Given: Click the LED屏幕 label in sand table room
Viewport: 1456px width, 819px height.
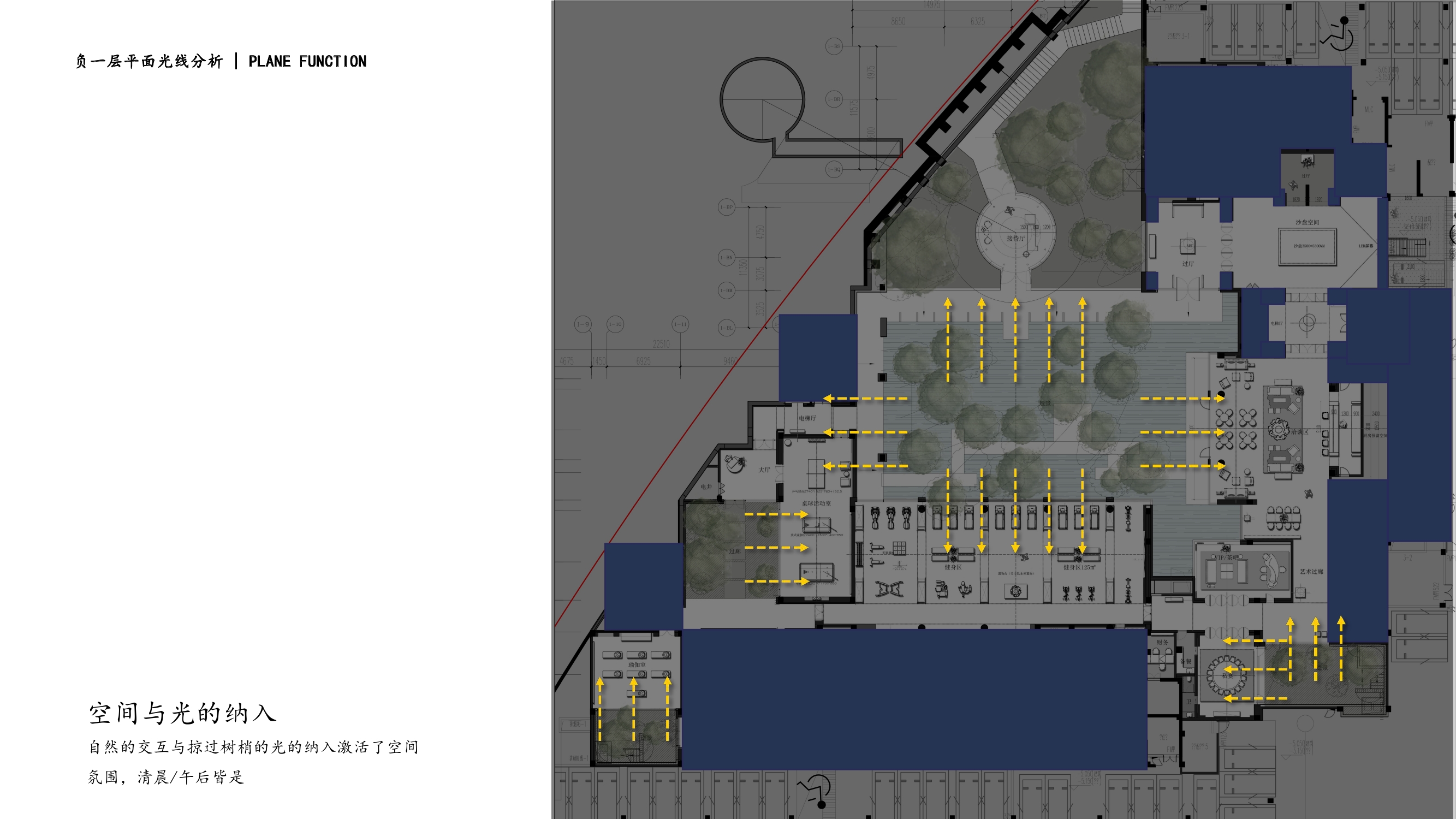Looking at the screenshot, I should pos(1365,246).
